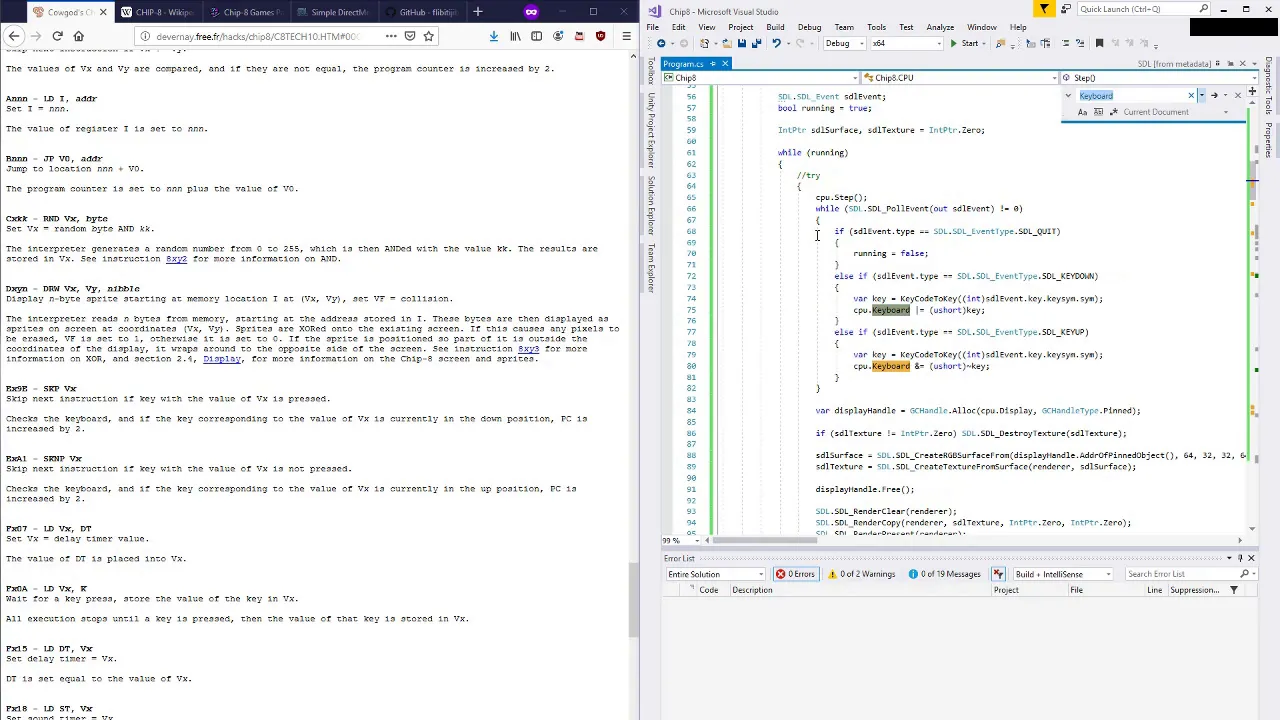Toggle the 0 Errors filter
Image resolution: width=1280 pixels, height=720 pixels.
click(x=795, y=574)
